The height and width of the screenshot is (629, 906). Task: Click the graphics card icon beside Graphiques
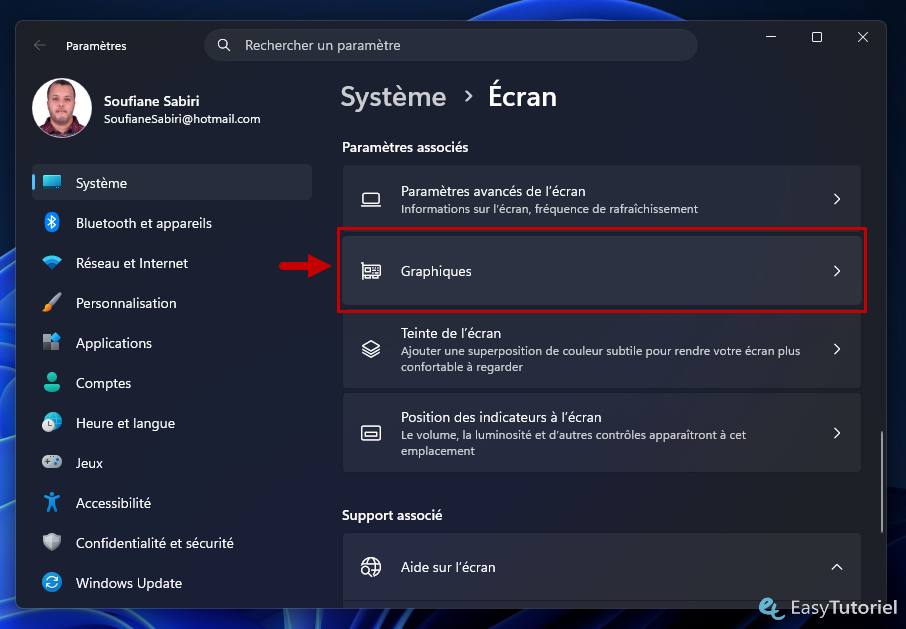coord(371,271)
